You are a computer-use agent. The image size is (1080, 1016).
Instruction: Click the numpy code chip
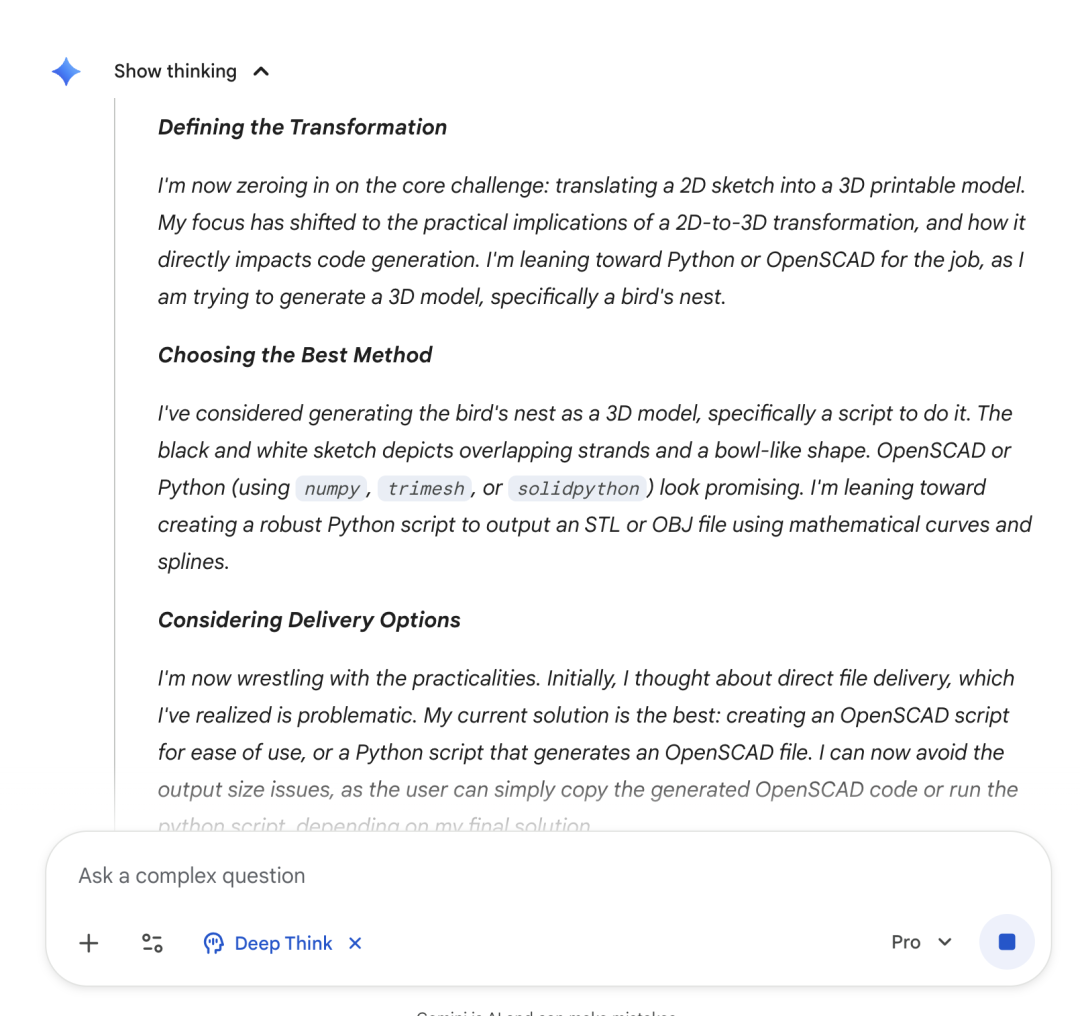(331, 488)
